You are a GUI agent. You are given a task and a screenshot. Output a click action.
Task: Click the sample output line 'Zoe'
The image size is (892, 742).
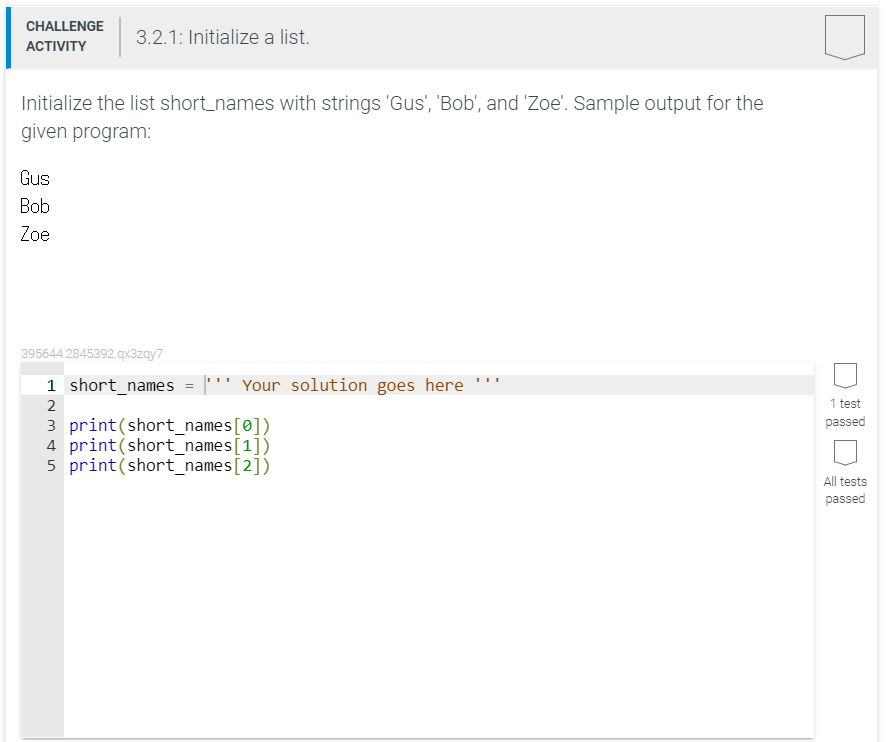pyautogui.click(x=35, y=234)
